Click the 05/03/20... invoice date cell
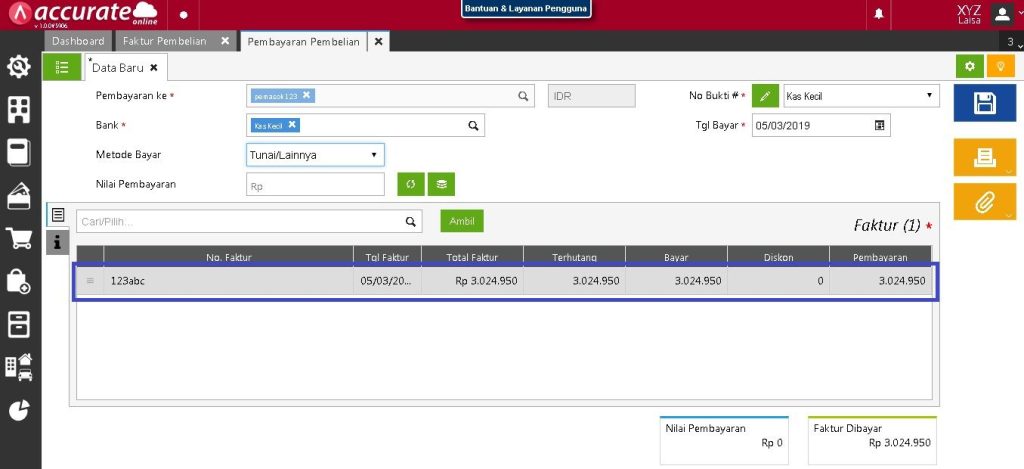This screenshot has height=469, width=1024. [387, 281]
